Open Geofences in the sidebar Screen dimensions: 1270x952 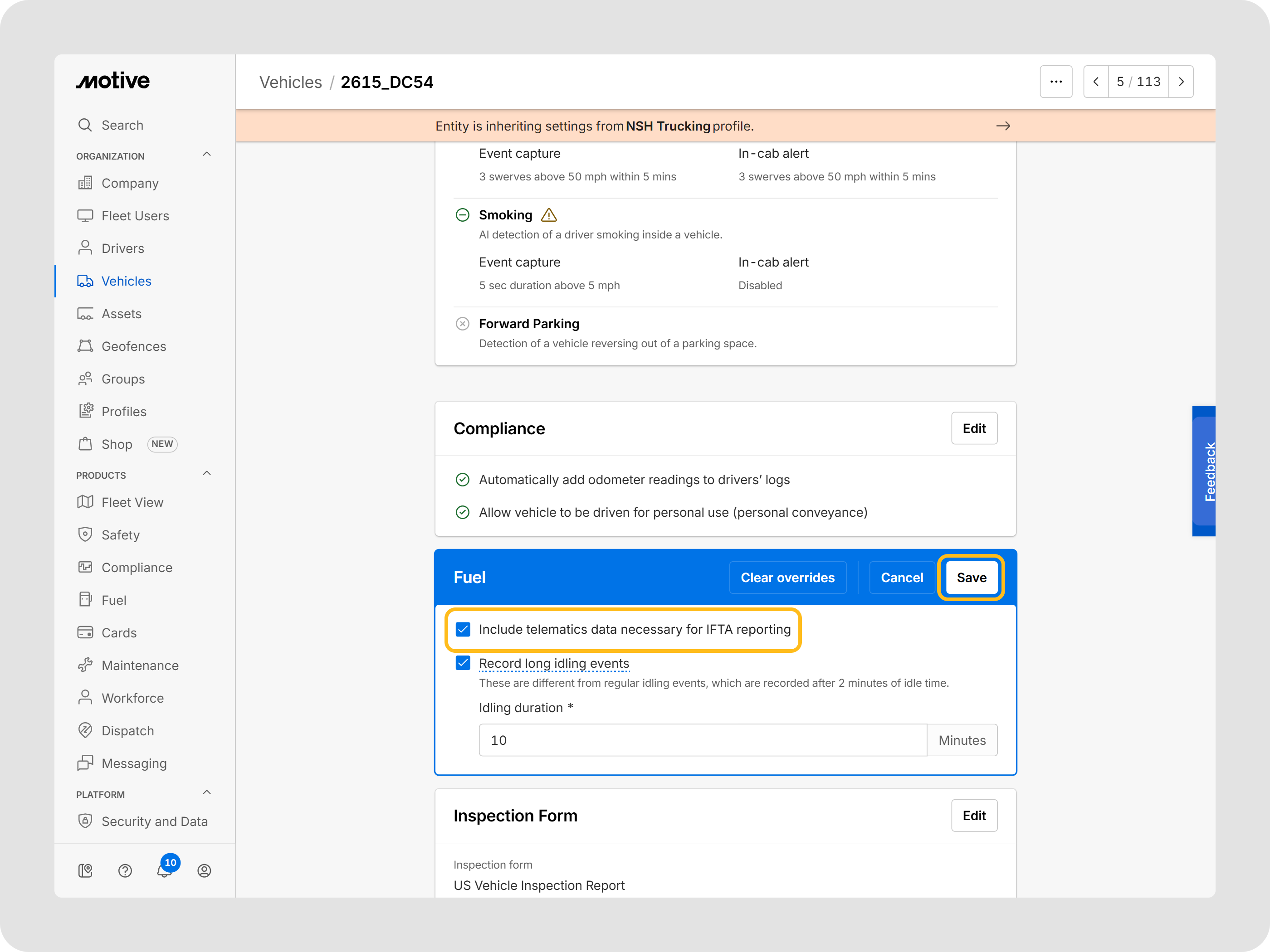coord(133,347)
